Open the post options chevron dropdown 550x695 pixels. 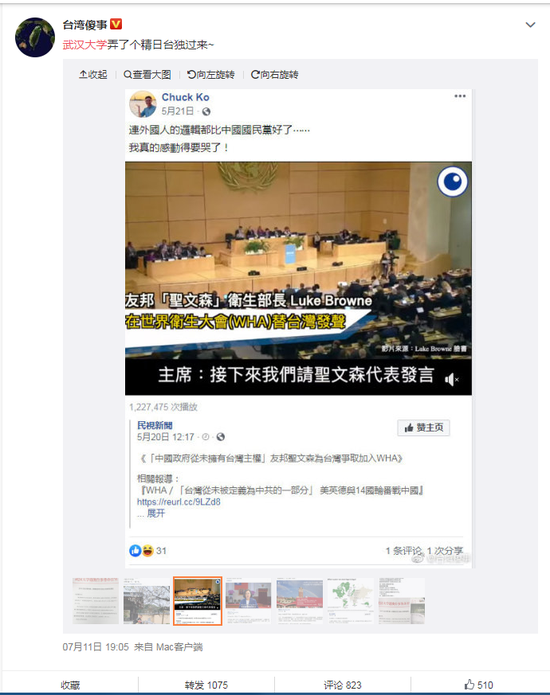(x=530, y=25)
